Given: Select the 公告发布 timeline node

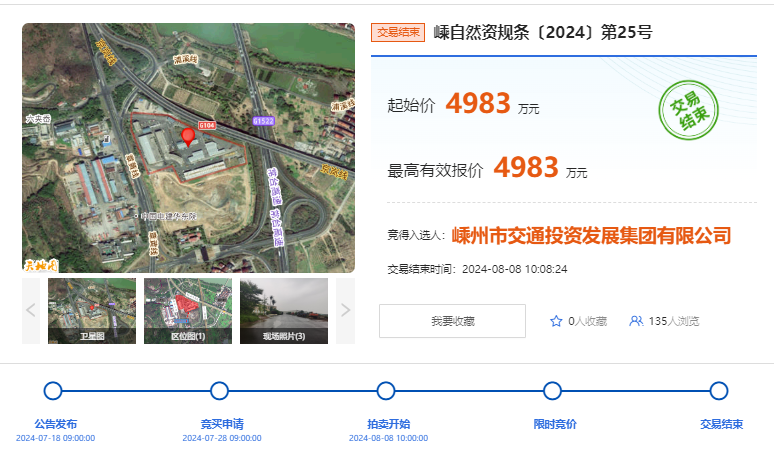Looking at the screenshot, I should point(53,391).
